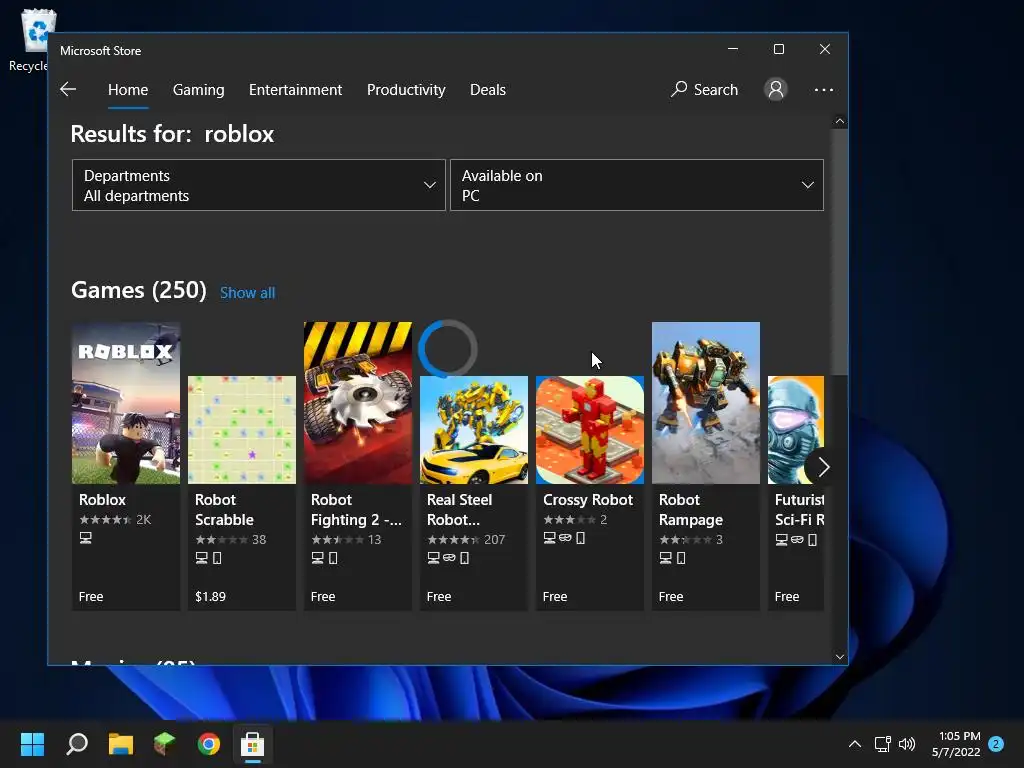Screen dimensions: 1024x768
Task: Close the Microsoft Store window
Action: pos(825,49)
